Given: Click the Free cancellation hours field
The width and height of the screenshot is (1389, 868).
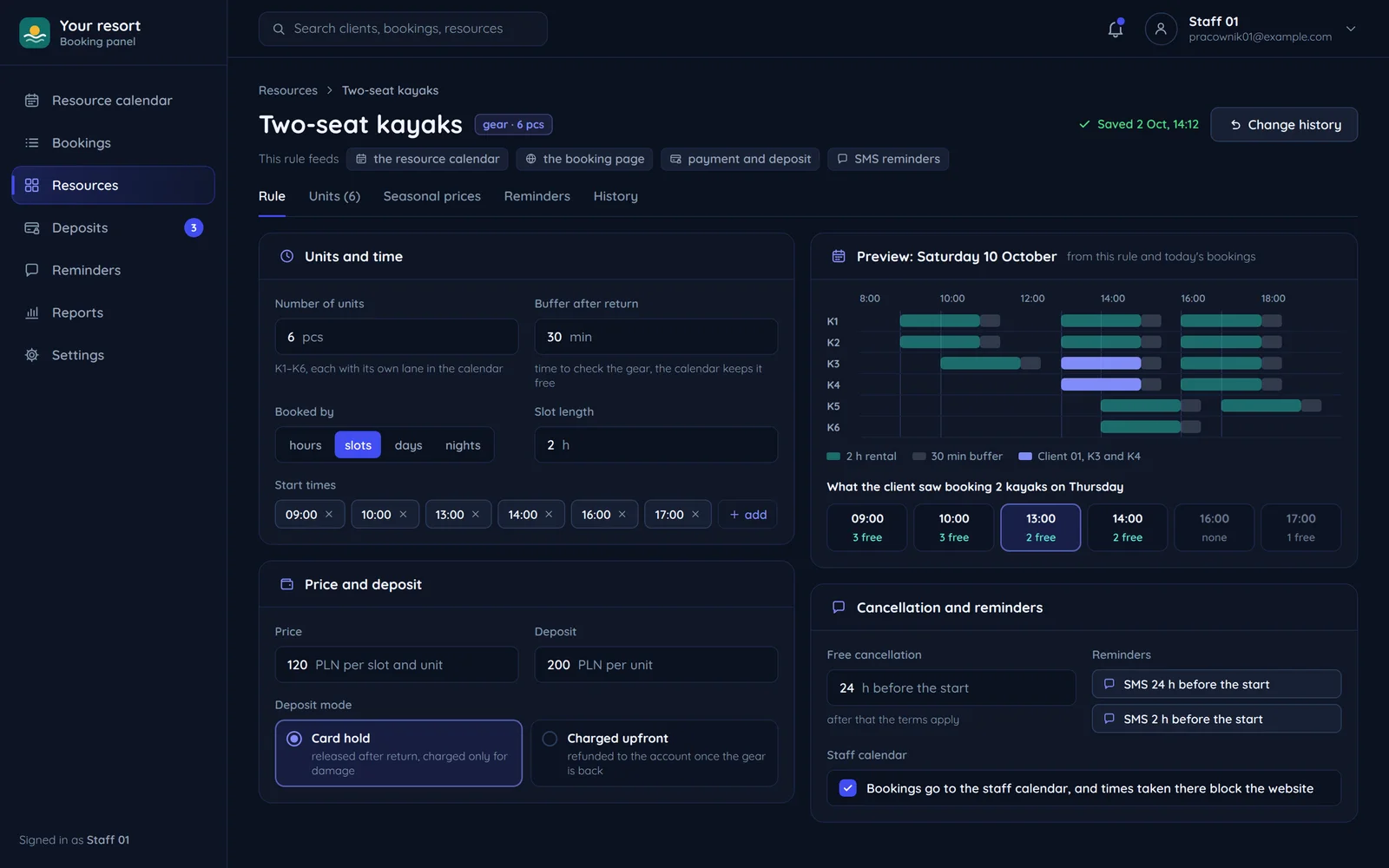Looking at the screenshot, I should (951, 687).
